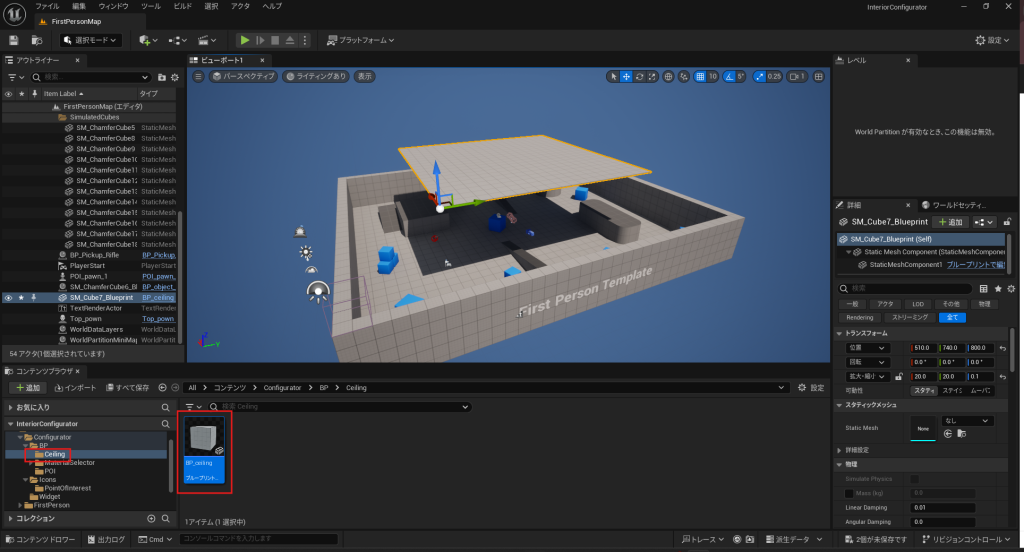This screenshot has width=1024, height=552.
Task: Click the green Play button in toolbar
Action: click(x=244, y=40)
